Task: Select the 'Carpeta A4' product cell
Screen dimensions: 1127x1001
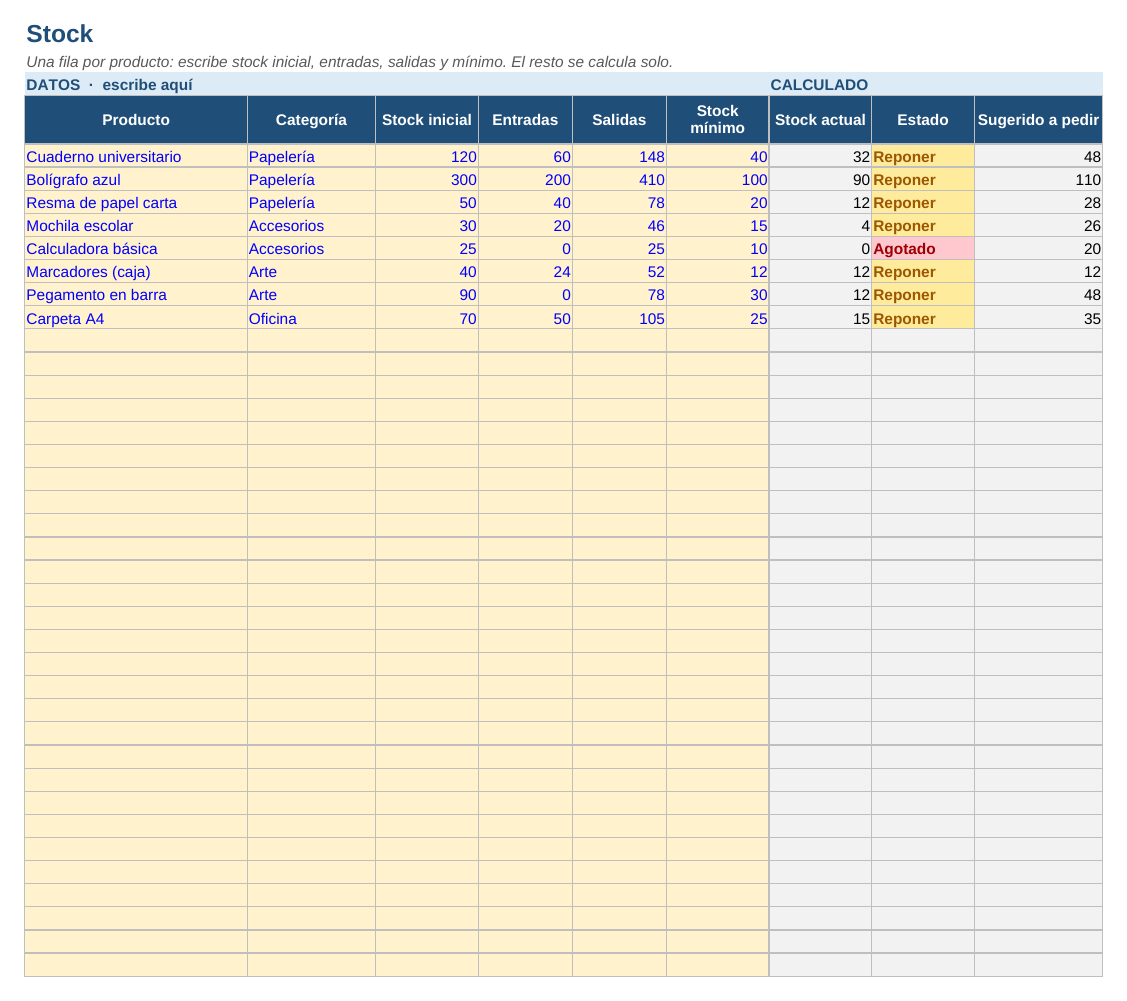Action: 136,318
